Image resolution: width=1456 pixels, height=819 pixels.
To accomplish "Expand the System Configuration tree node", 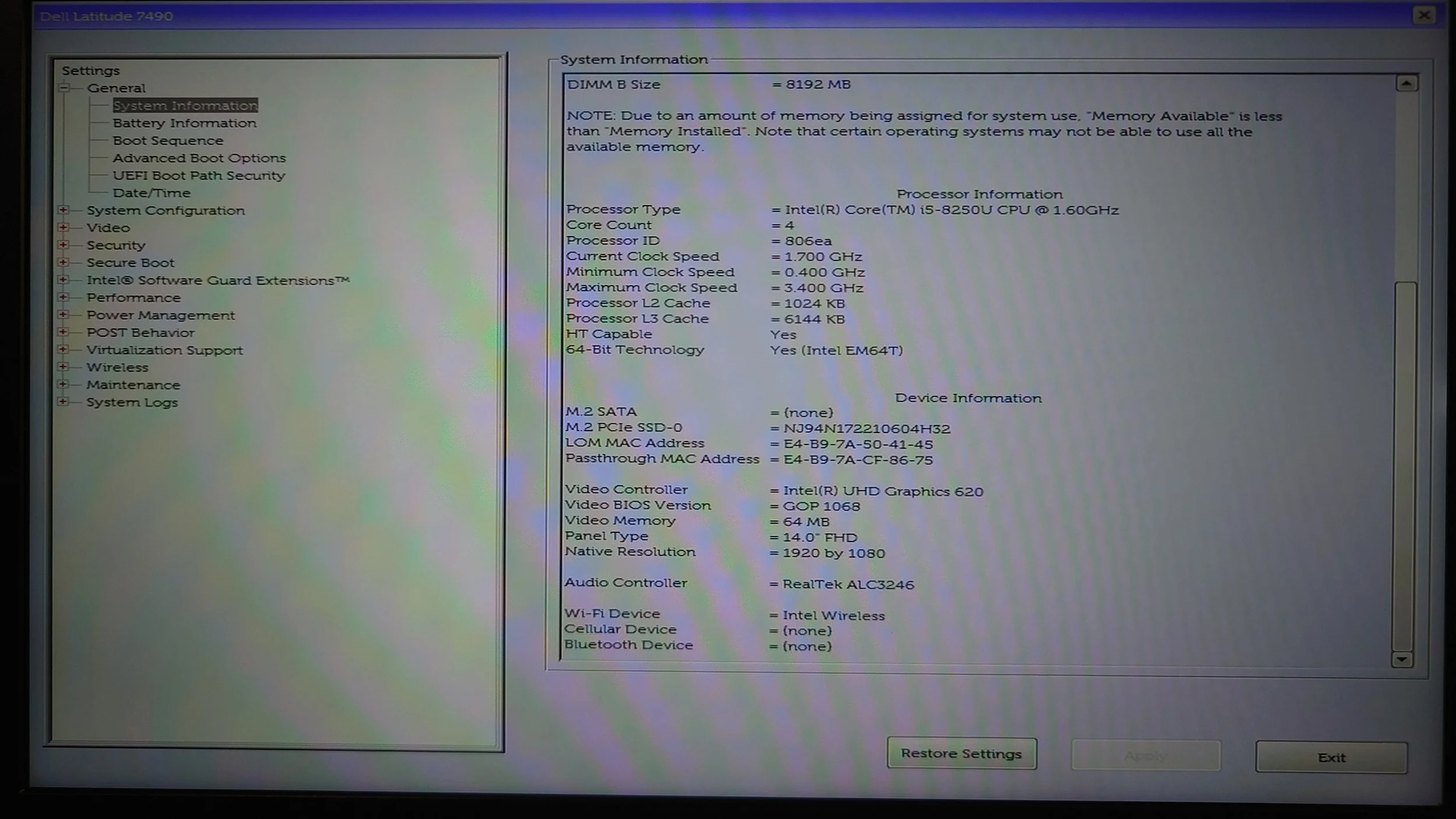I will (63, 210).
